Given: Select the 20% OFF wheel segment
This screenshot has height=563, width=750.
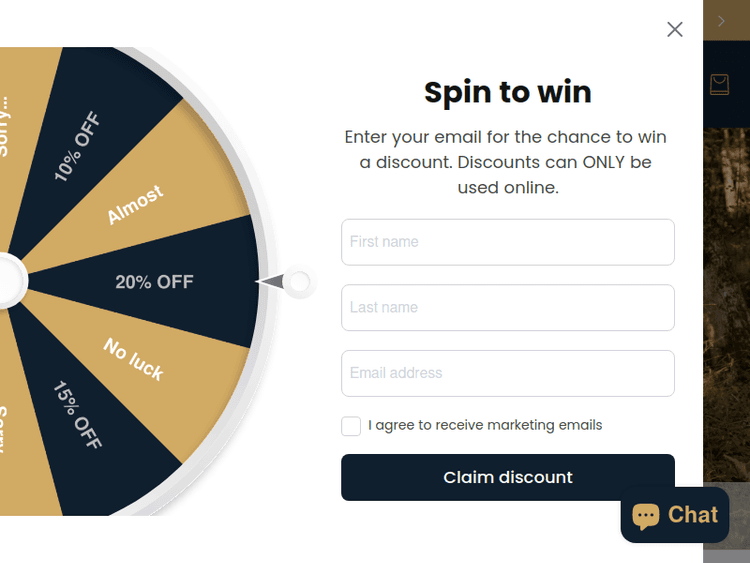Looking at the screenshot, I should tap(154, 282).
